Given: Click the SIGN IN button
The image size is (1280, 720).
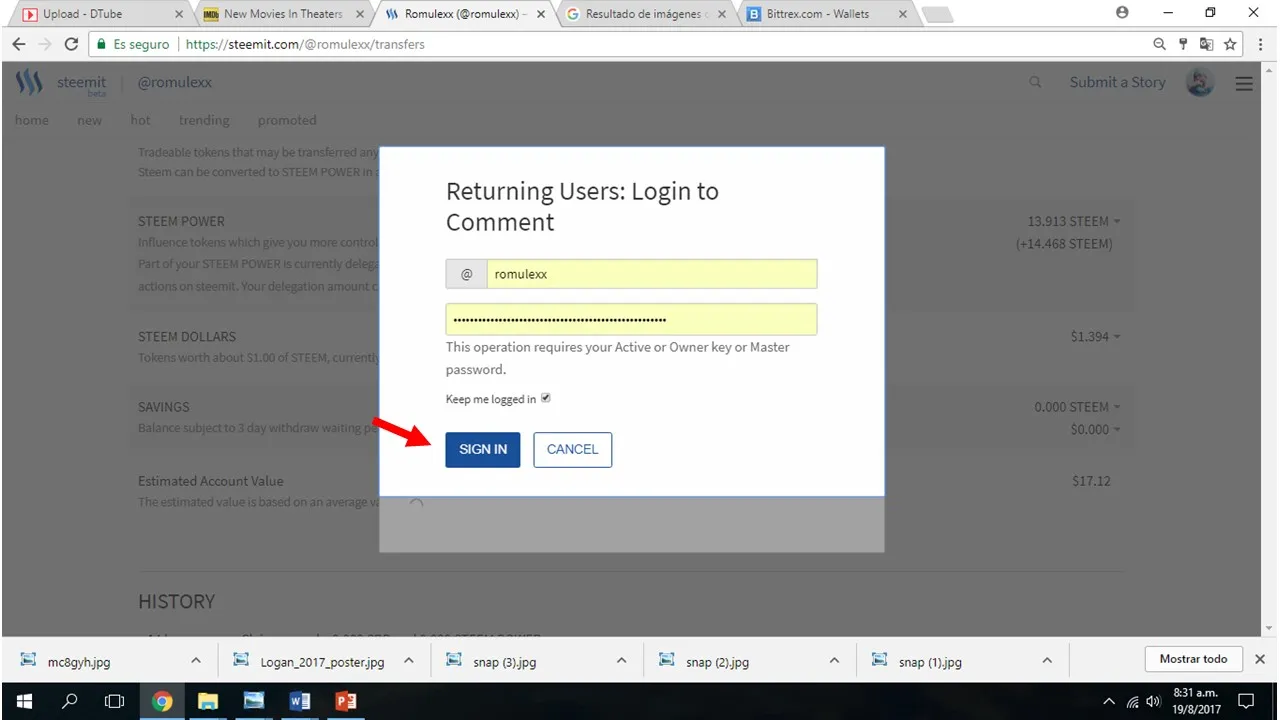Looking at the screenshot, I should click(483, 450).
